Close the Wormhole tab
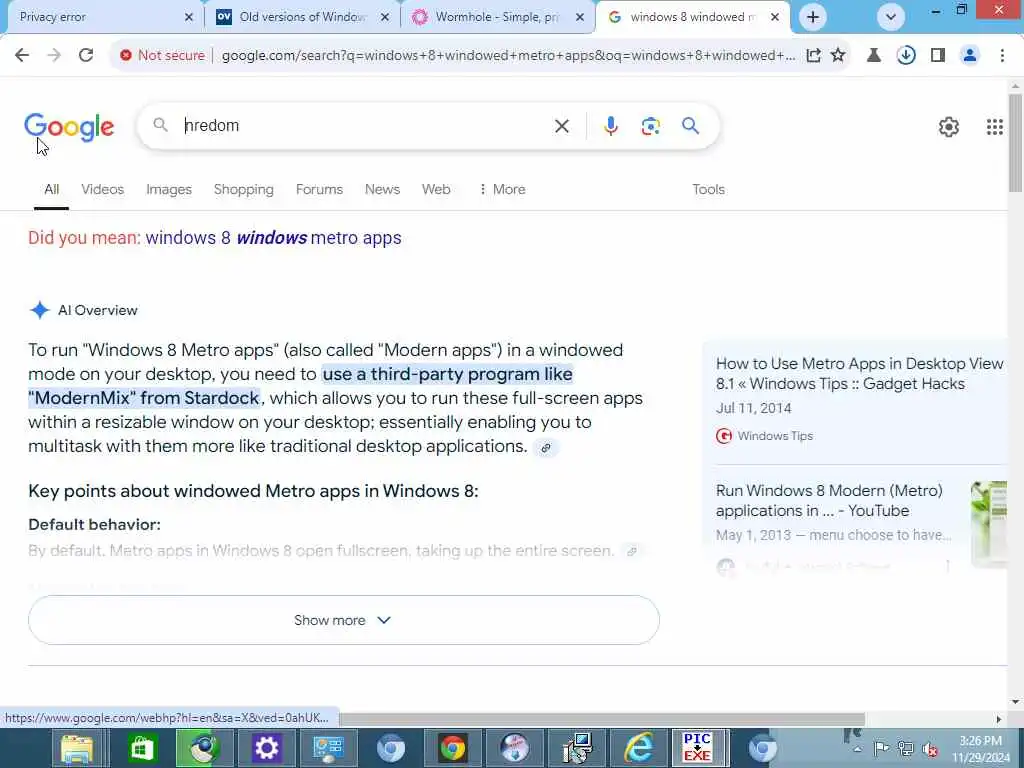 tap(579, 17)
